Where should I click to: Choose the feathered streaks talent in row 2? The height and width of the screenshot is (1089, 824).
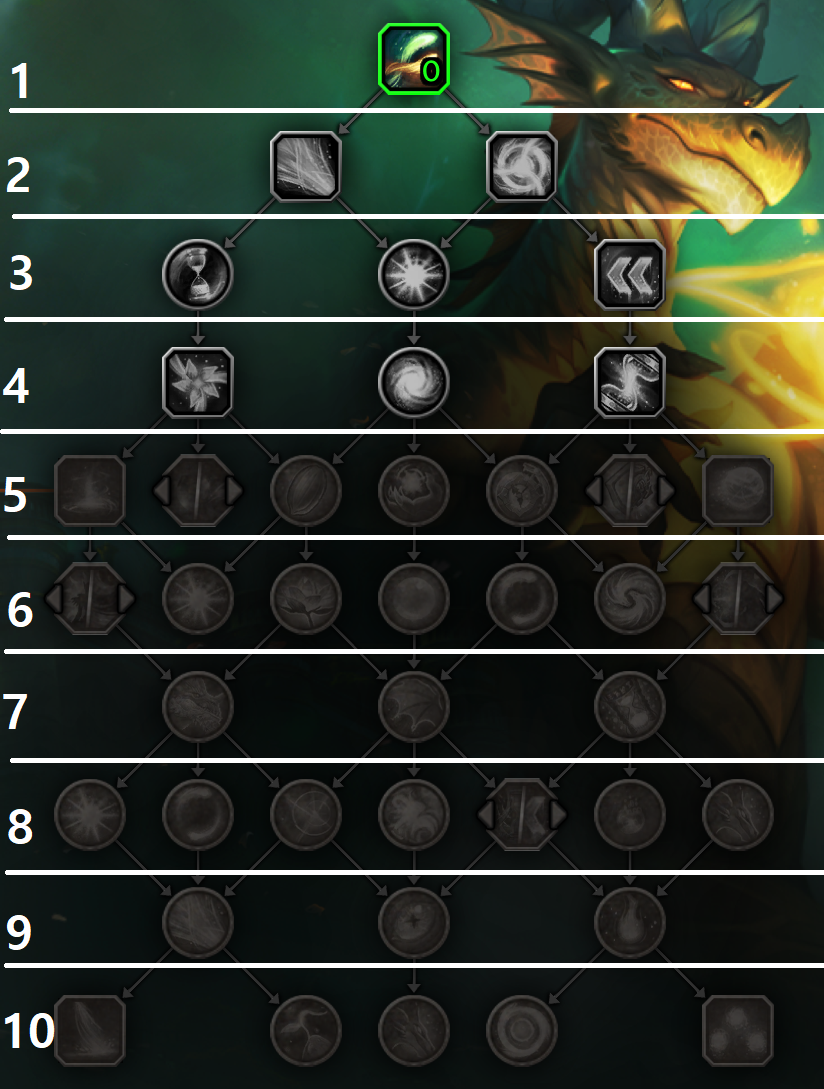tap(306, 167)
